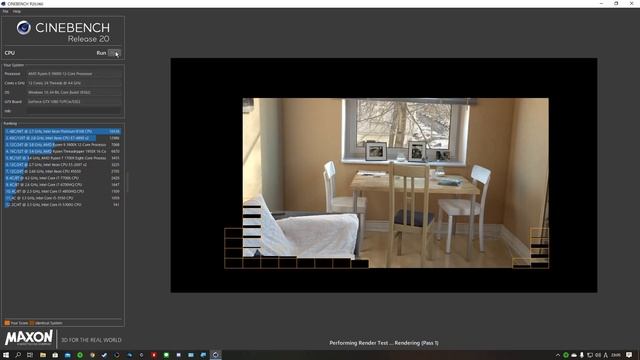Select the Xeon X5650 ranking row

pyautogui.click(x=63, y=171)
